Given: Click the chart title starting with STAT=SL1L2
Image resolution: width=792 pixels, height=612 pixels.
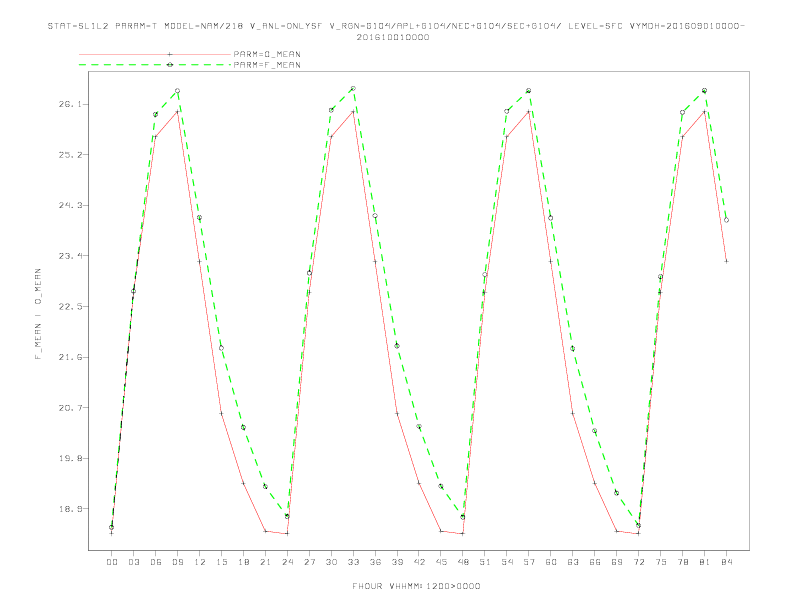Looking at the screenshot, I should click(x=396, y=31).
